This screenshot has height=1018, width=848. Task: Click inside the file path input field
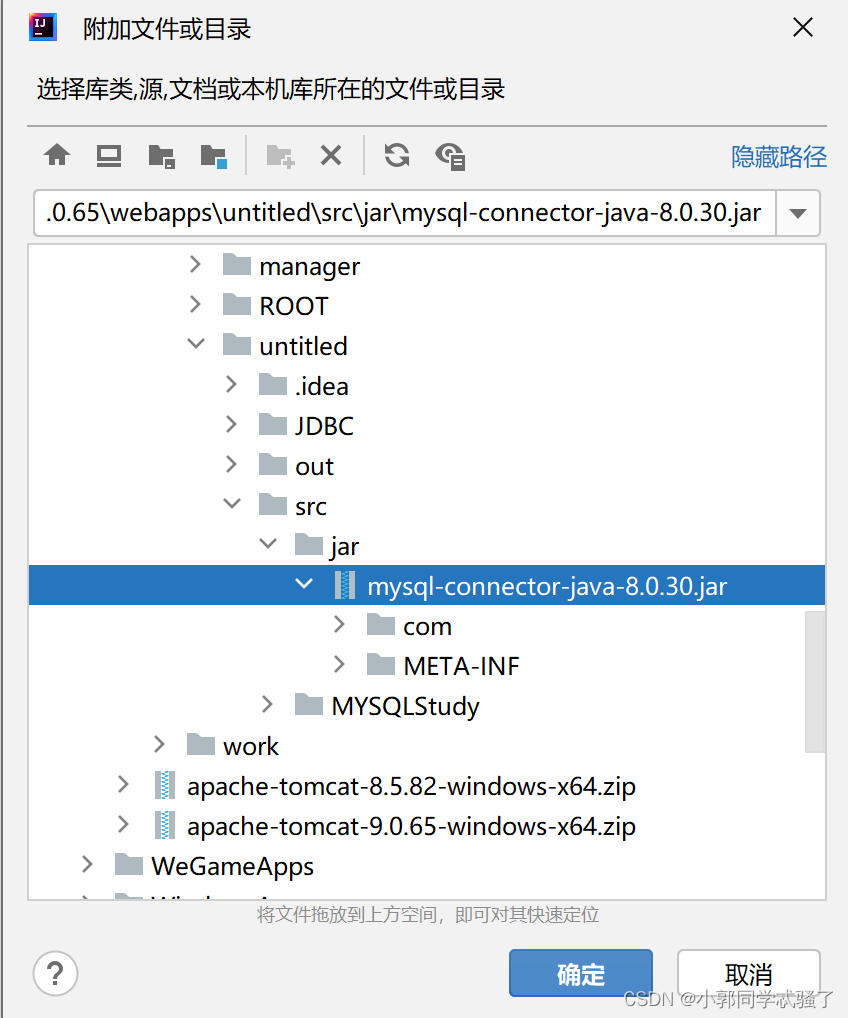[400, 213]
